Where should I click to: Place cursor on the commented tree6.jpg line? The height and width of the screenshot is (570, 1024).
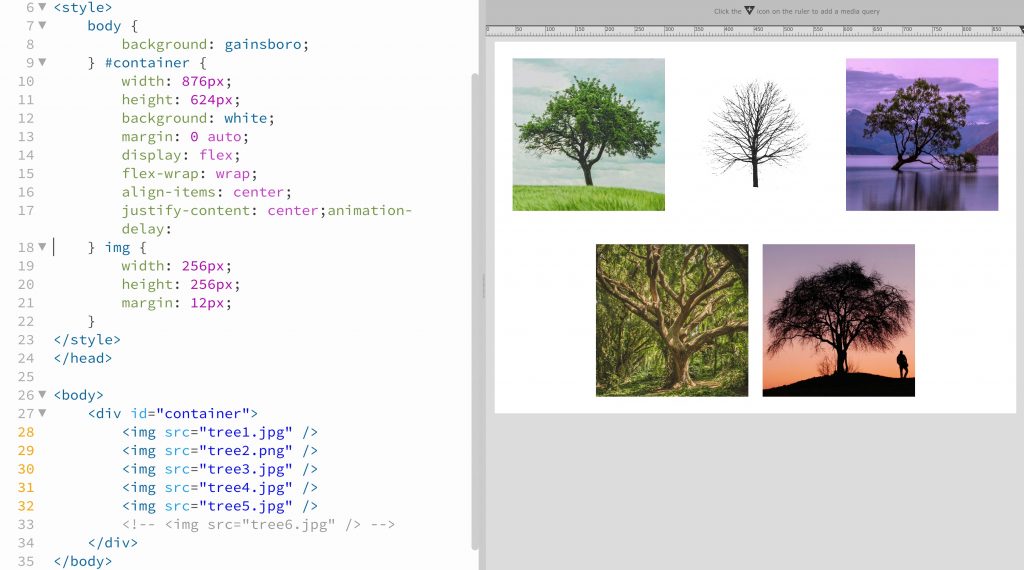click(258, 524)
